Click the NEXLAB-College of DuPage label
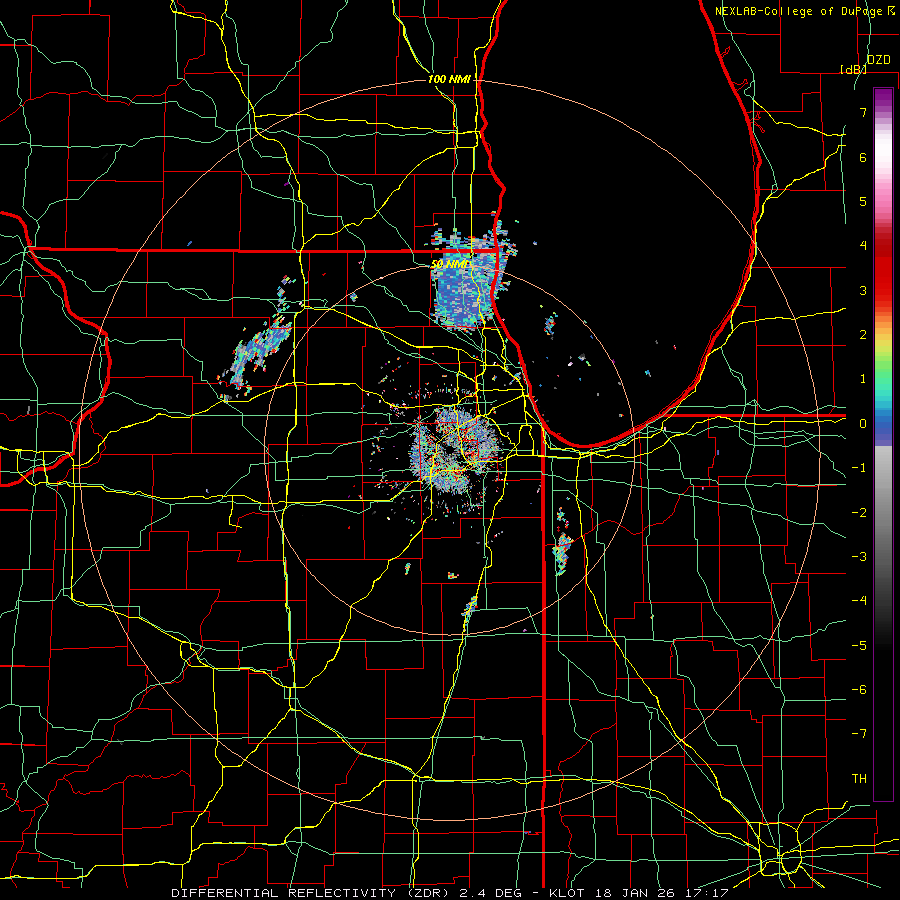This screenshot has width=900, height=900. click(798, 11)
